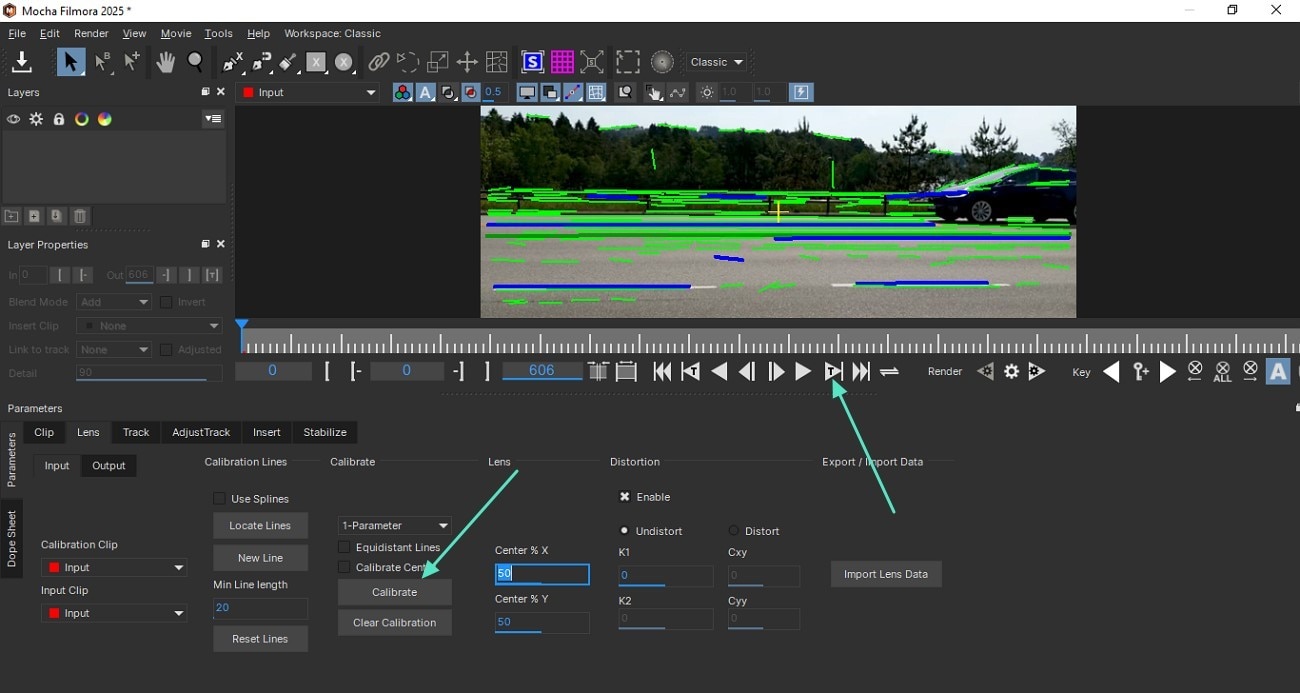1300x693 pixels.
Task: Click the Track Forward 'T' button
Action: pyautogui.click(x=832, y=372)
